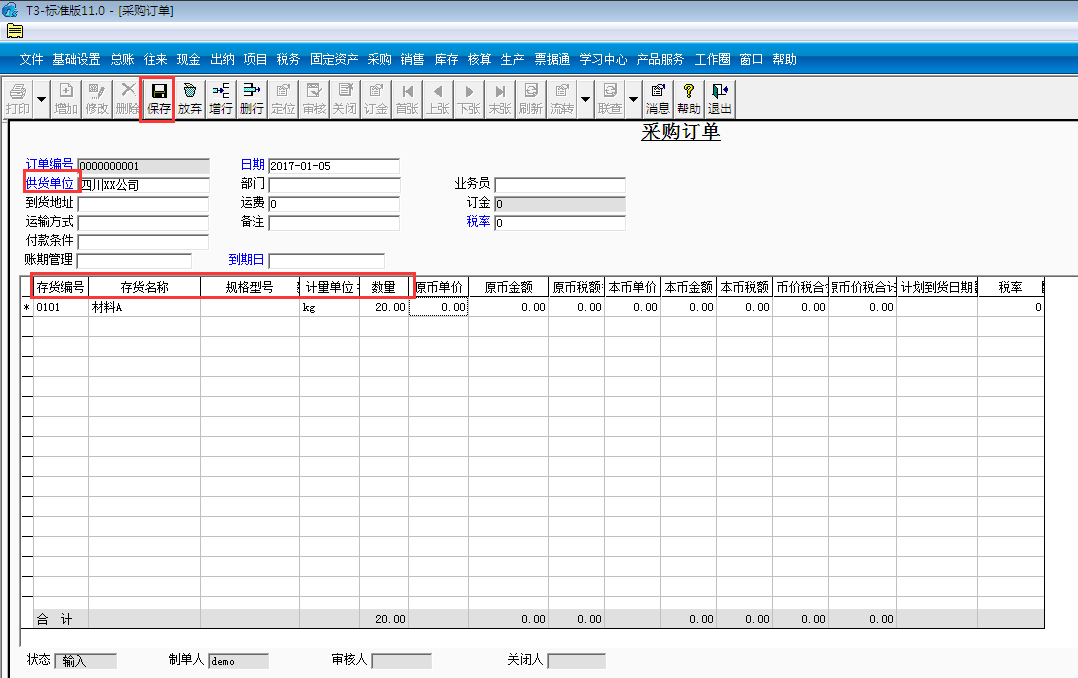Select the 原币单价 cell for 材料A
This screenshot has height=678, width=1078.
[x=438, y=308]
